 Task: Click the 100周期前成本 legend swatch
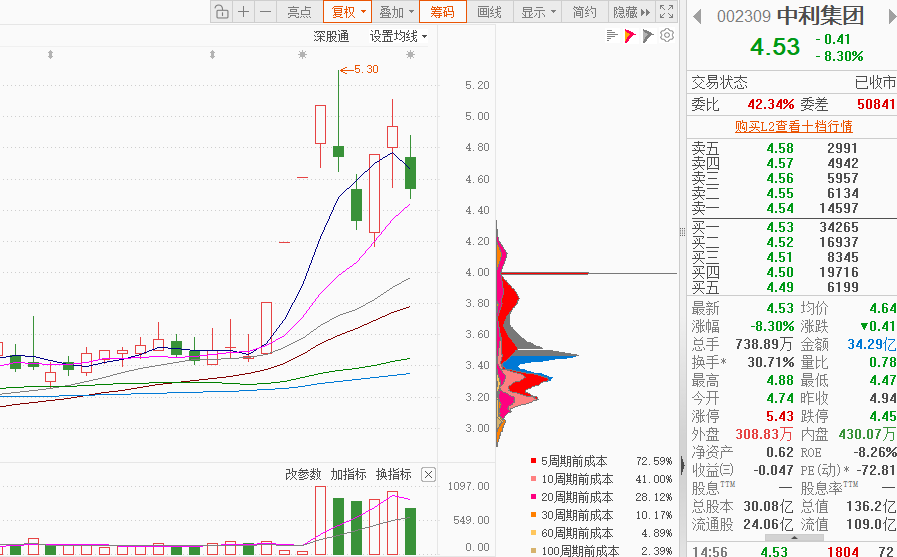tap(534, 551)
